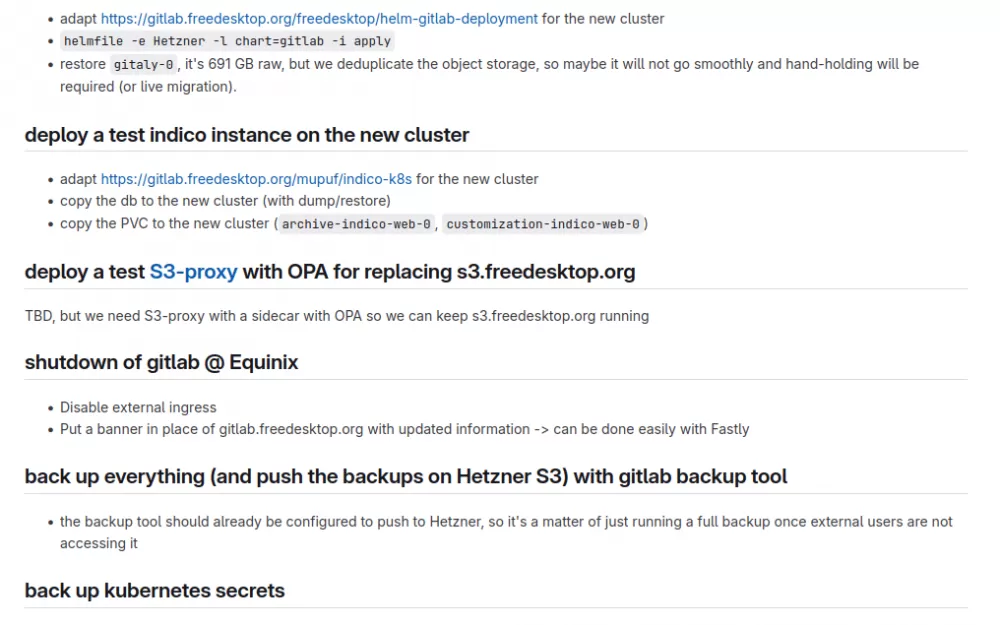
Task: Click the archive-indico-web-0 code label
Action: pyautogui.click(x=356, y=224)
